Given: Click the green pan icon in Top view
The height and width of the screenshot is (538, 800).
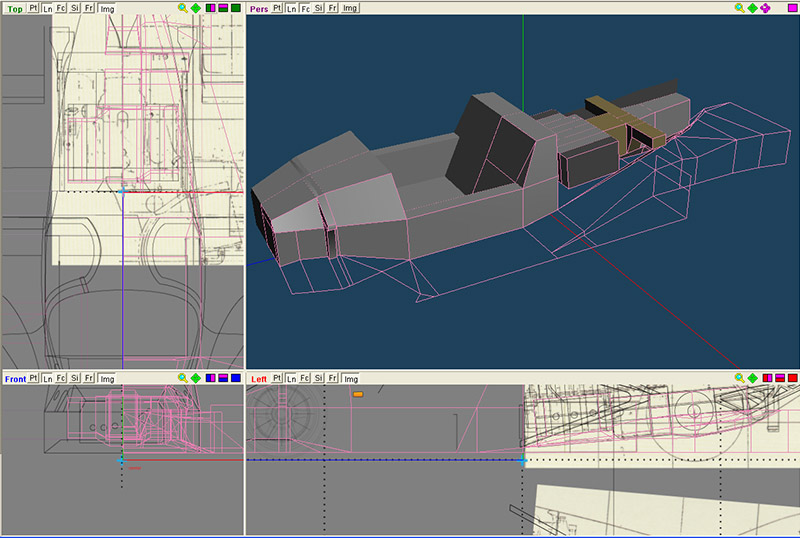Looking at the screenshot, I should (196, 8).
